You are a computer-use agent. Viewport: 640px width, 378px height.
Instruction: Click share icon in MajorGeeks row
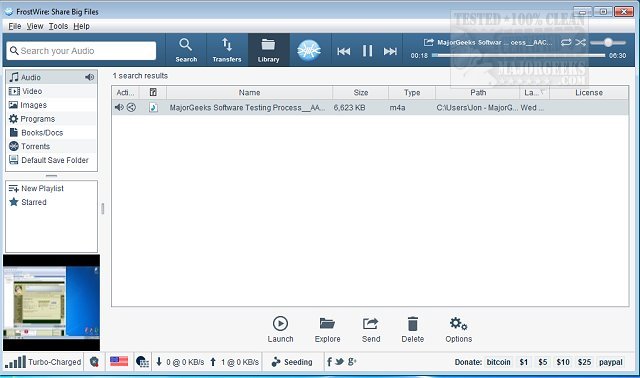point(131,107)
